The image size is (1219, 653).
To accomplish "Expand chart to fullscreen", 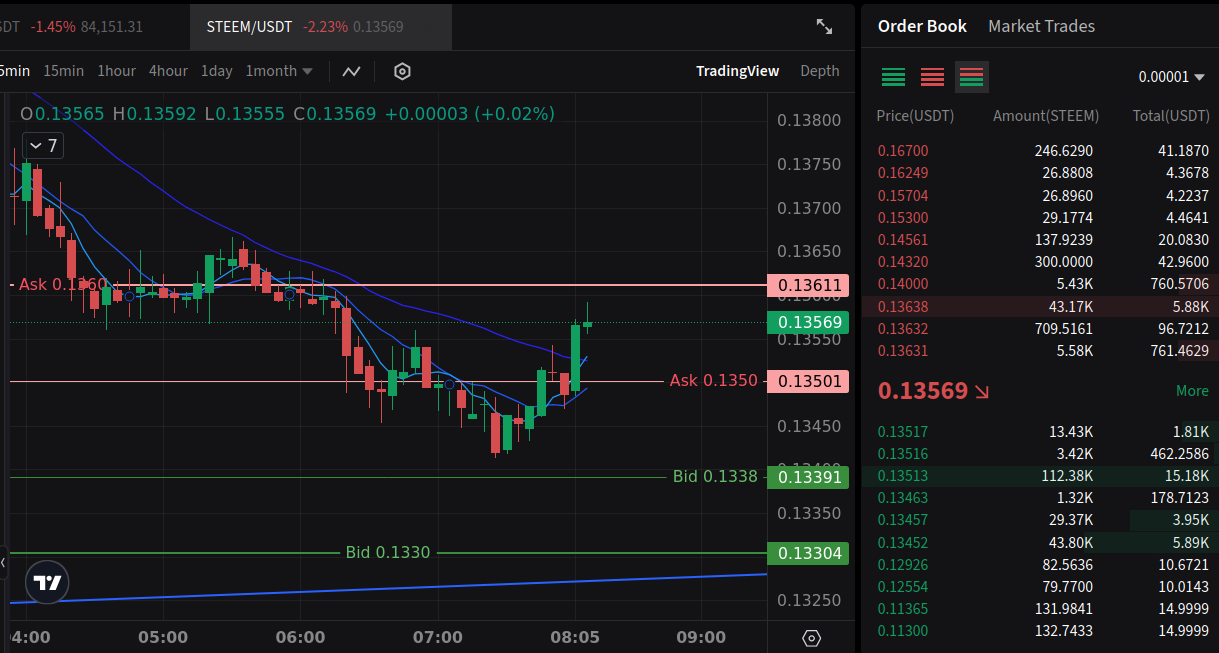I will pos(825,27).
